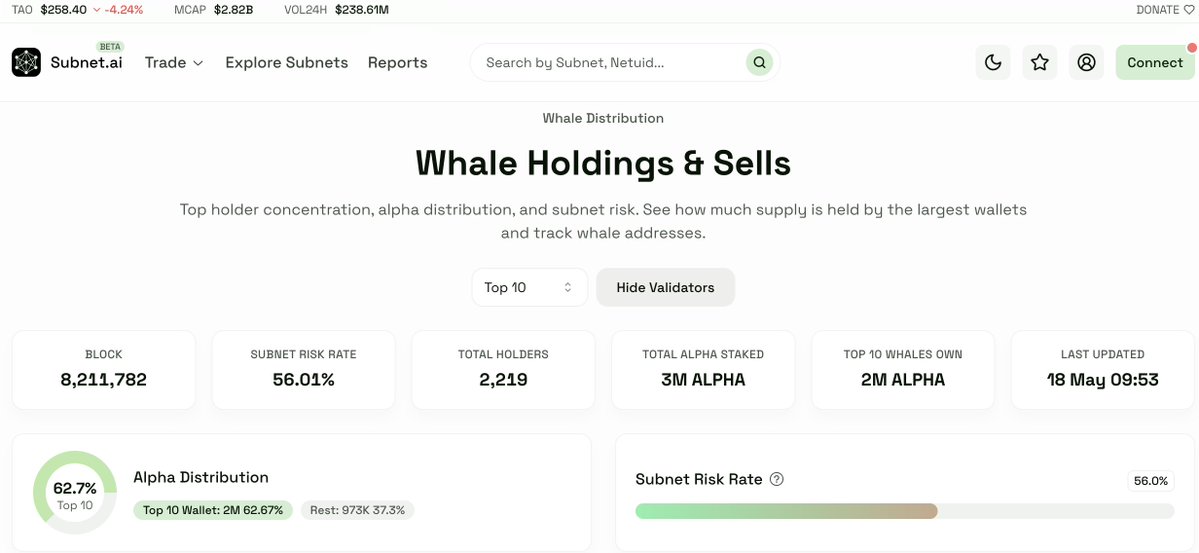
Task: Click the Total Alpha Staked 3M ALPHA card
Action: 703,370
